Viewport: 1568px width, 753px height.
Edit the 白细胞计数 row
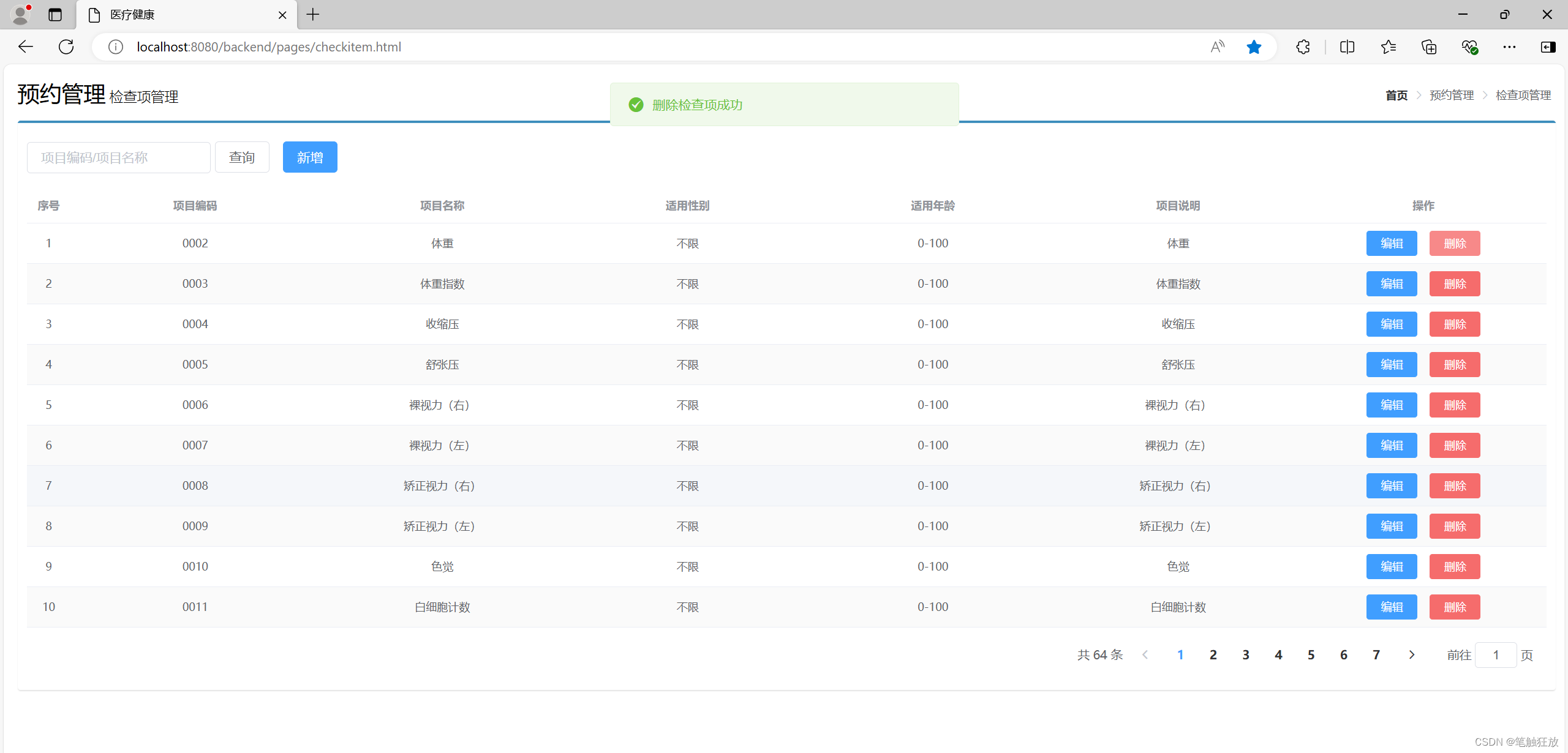coord(1392,607)
